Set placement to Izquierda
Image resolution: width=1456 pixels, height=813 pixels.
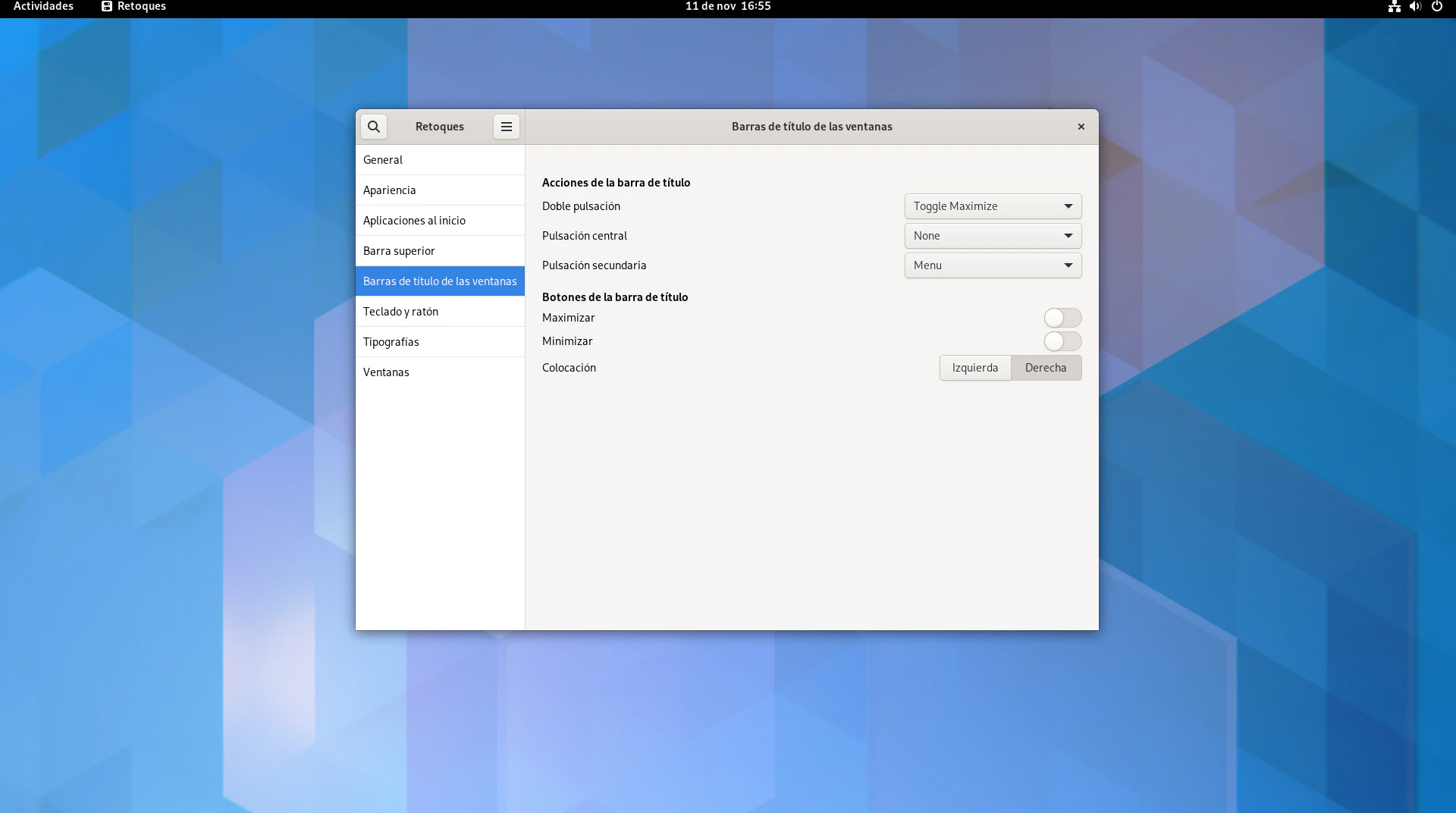click(975, 368)
